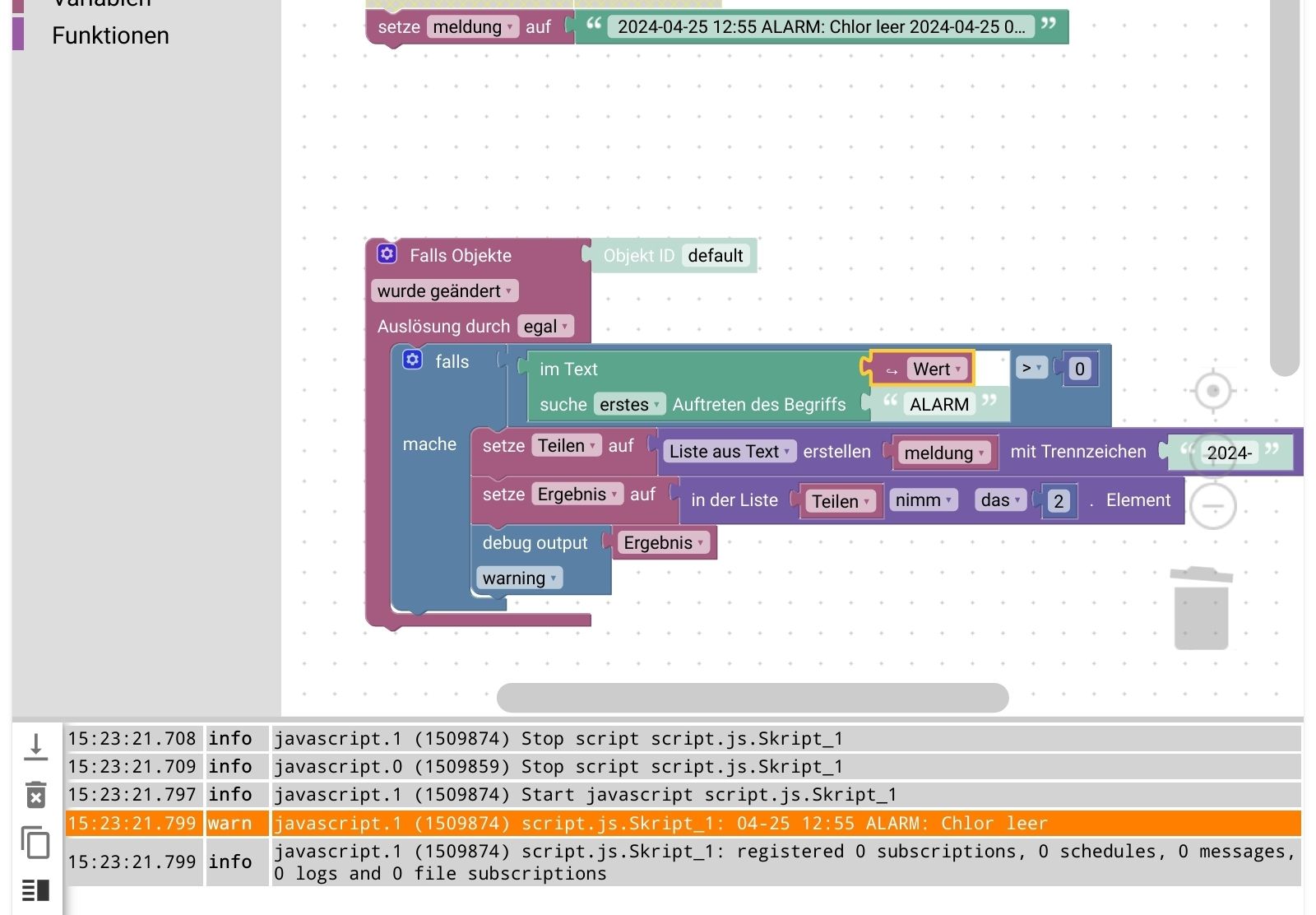Click the 'Start javascript' log line
This screenshot has width=1316, height=915.
click(785, 795)
